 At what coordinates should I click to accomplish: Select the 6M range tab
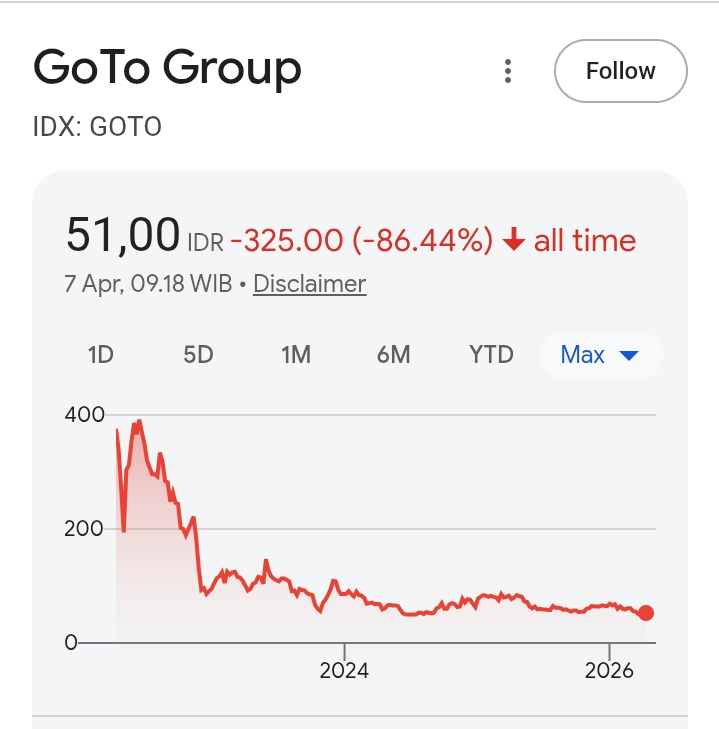pyautogui.click(x=394, y=354)
